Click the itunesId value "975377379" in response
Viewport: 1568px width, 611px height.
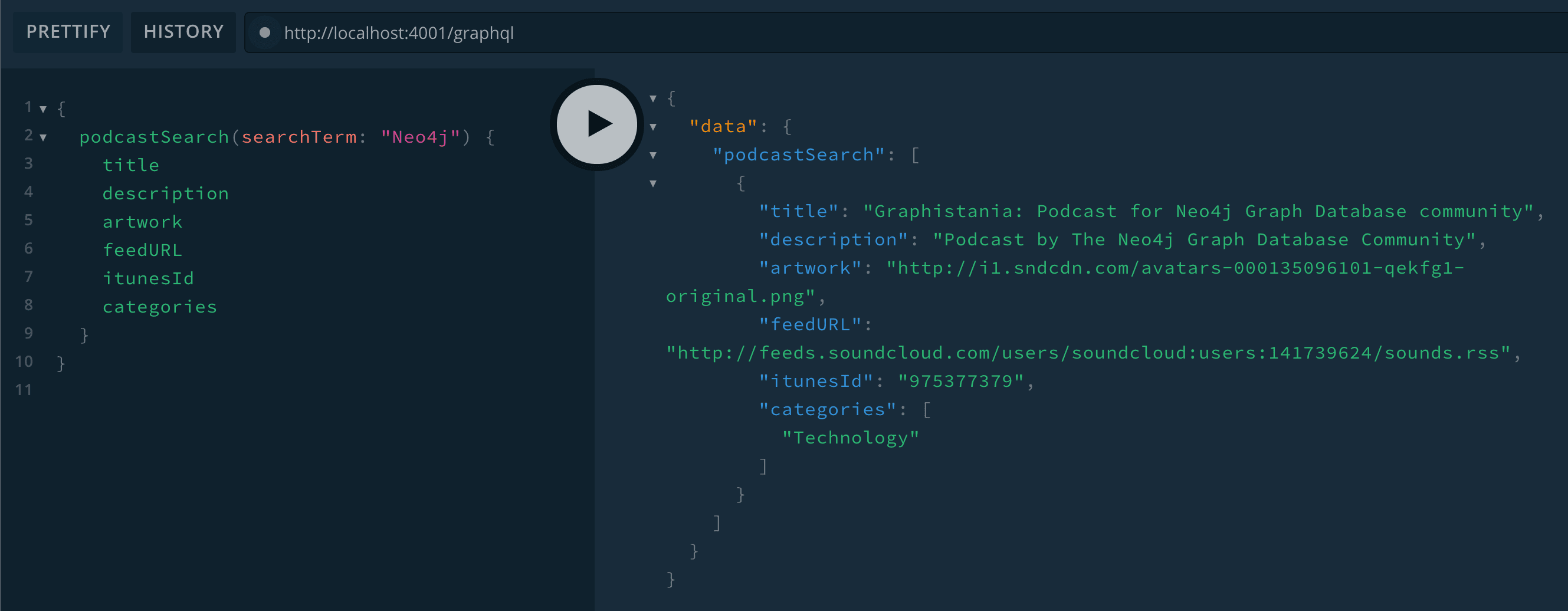tap(960, 382)
